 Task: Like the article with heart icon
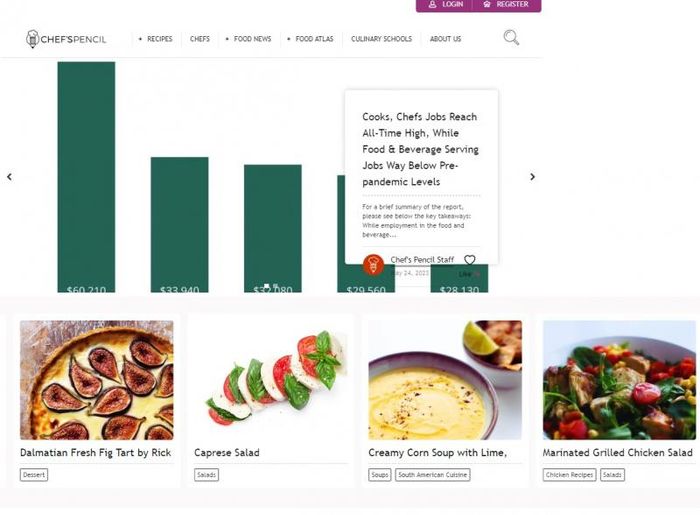470,260
